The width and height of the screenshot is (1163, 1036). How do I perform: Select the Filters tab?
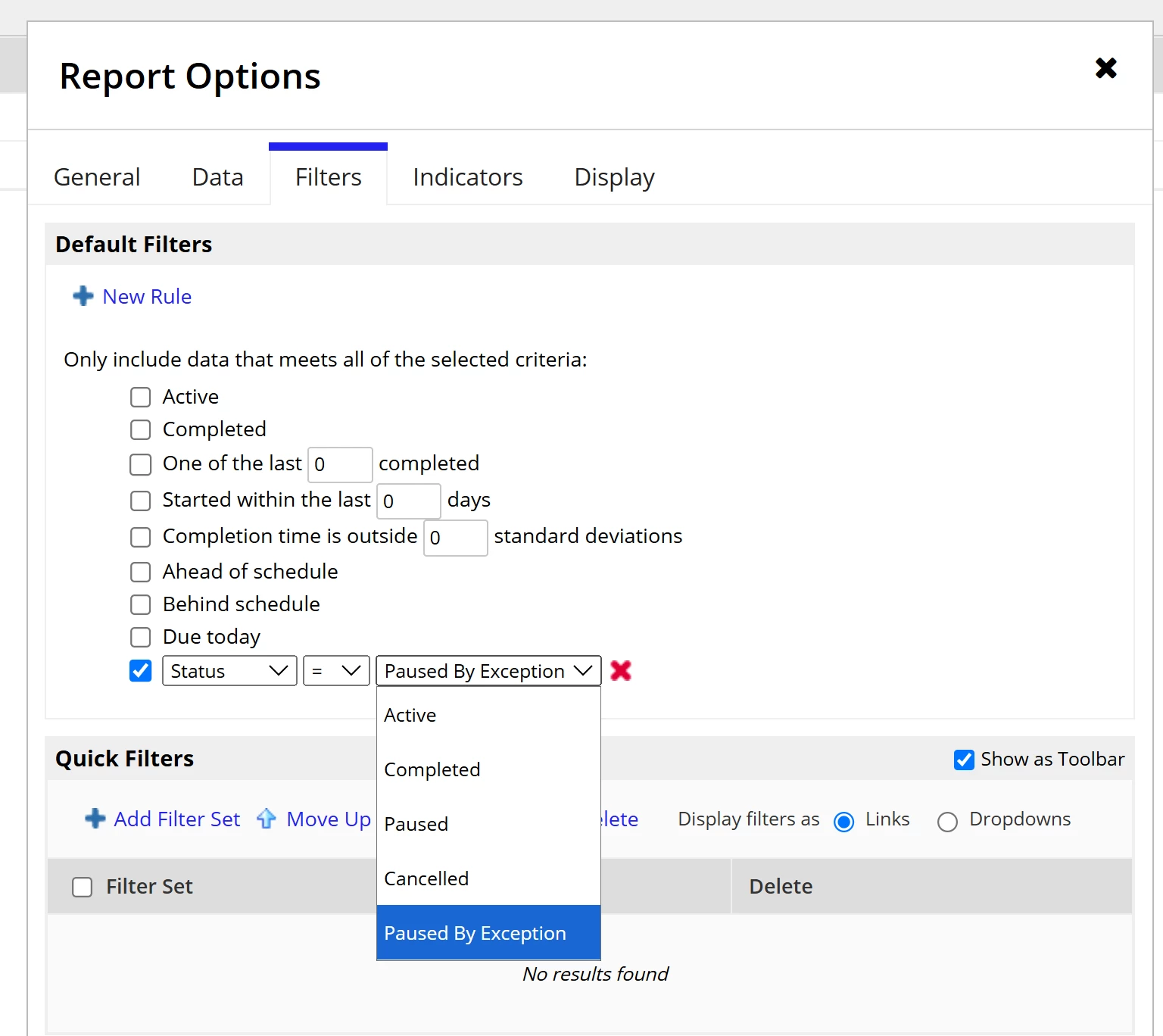[329, 177]
